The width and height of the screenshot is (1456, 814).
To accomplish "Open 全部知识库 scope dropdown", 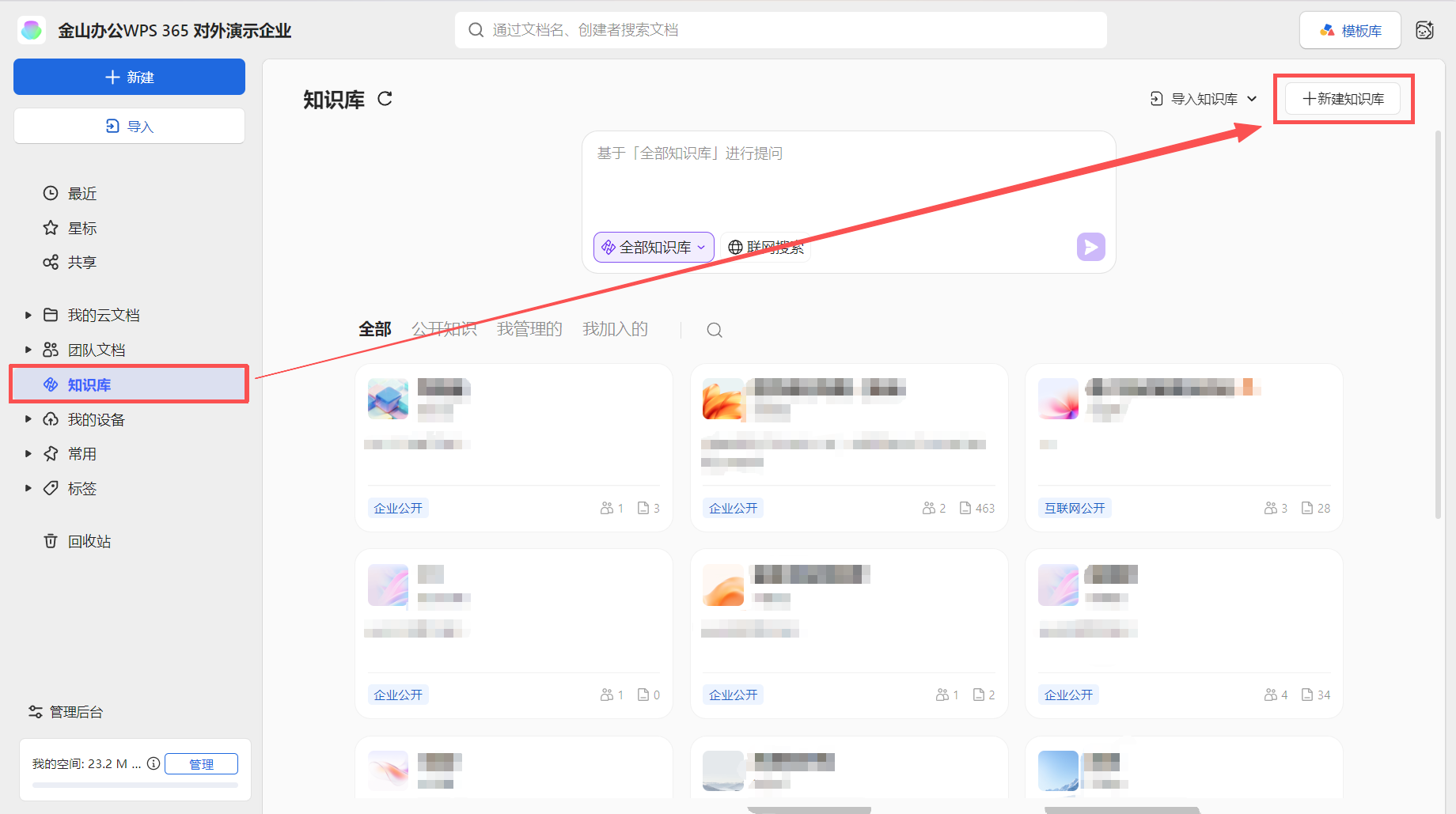I will 654,247.
